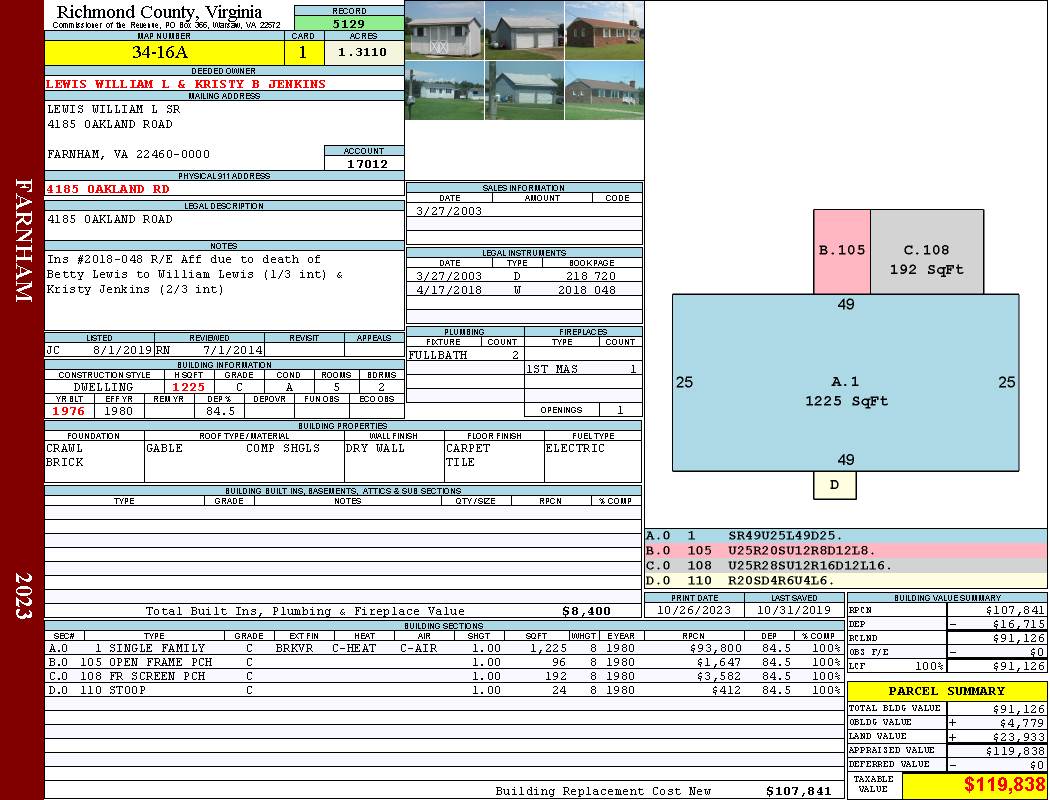
Task: Click deeded owner LEWIS WILLIAM L & KRISTY B JENKINS
Action: 185,84
